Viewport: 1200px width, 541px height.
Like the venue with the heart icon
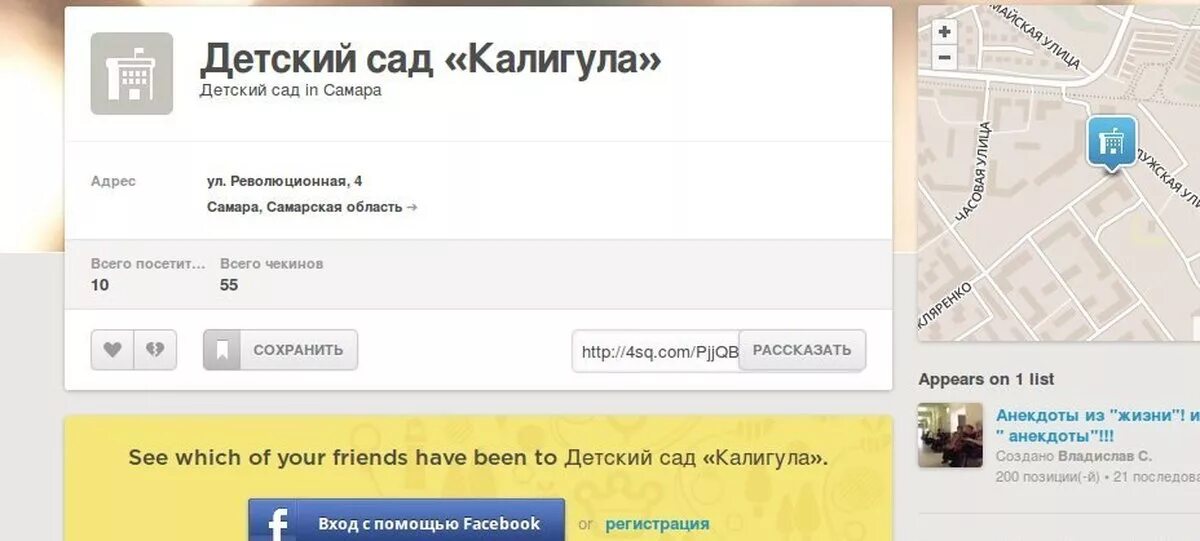coord(113,350)
